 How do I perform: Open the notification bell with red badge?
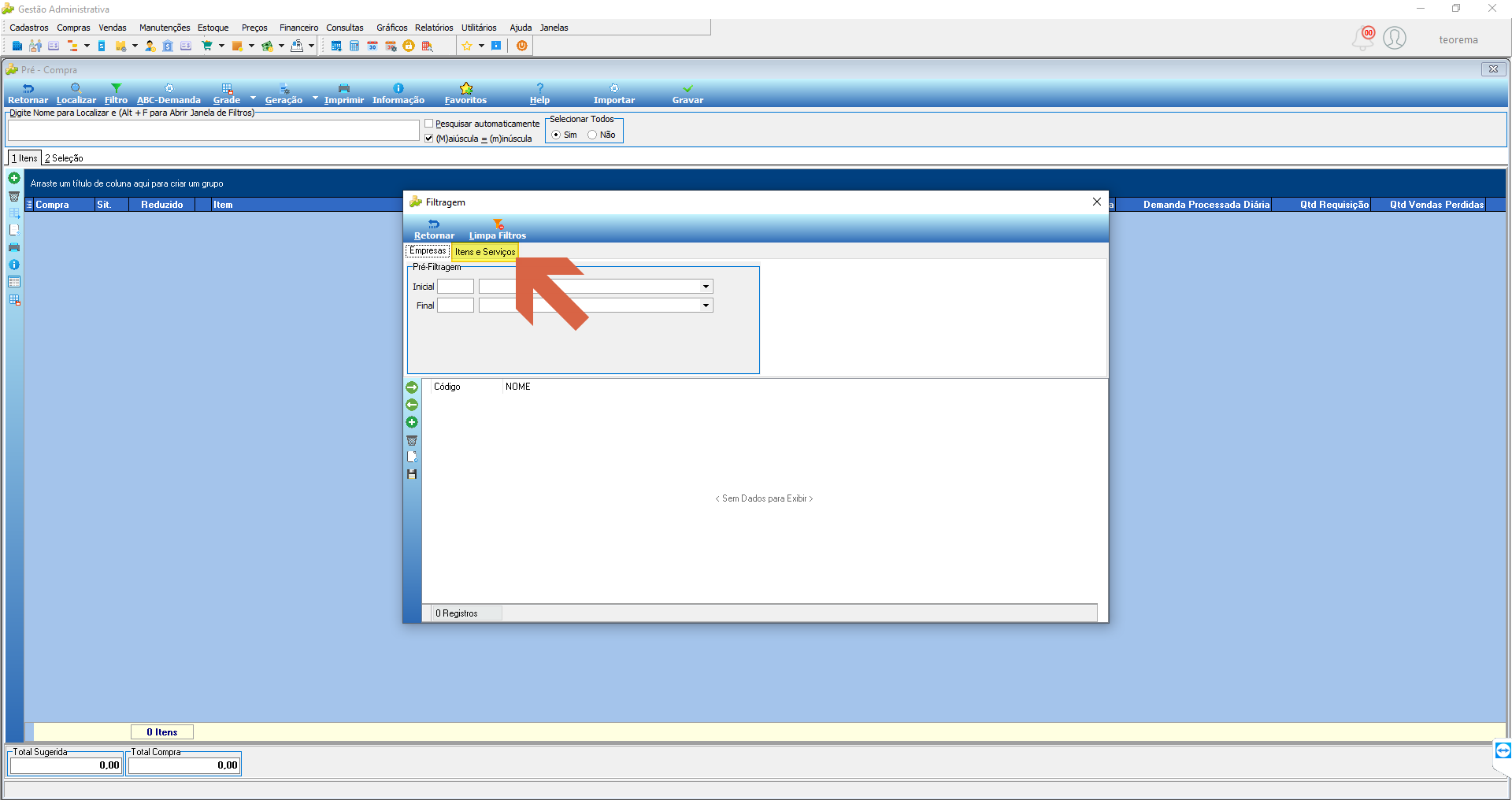point(1364,38)
